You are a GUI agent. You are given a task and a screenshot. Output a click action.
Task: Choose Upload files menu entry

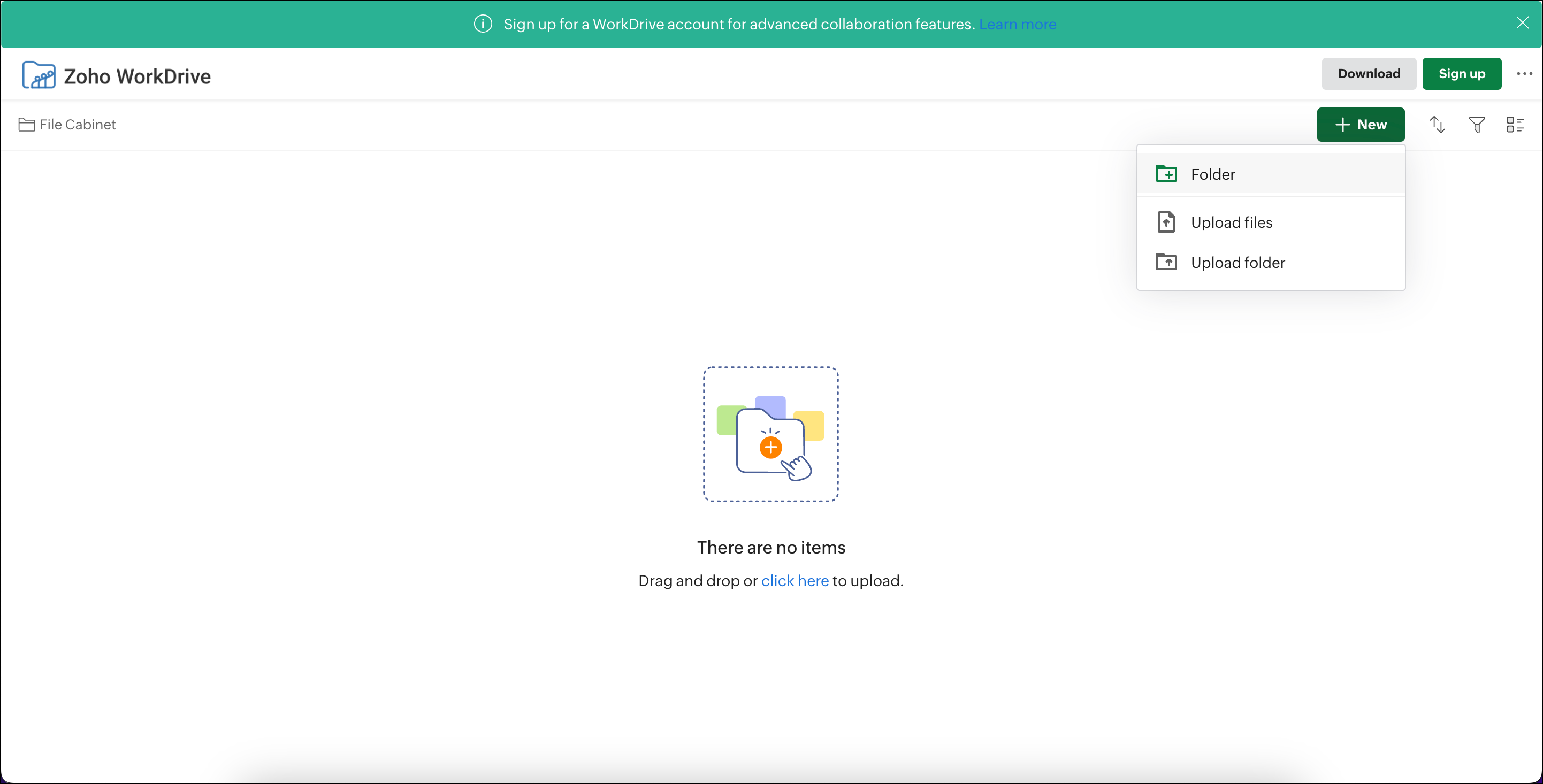1231,223
